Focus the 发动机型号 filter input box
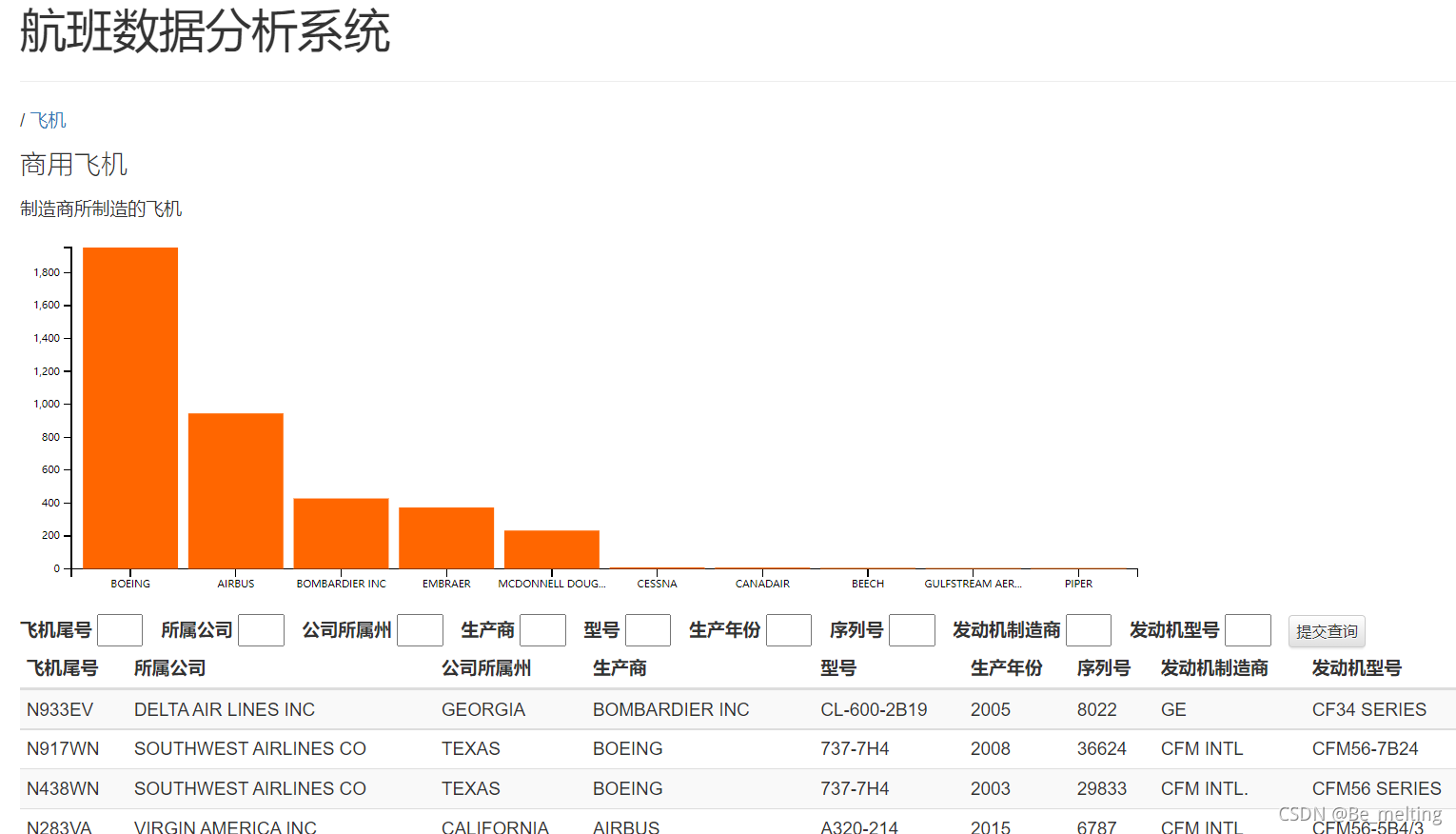1456x834 pixels. (1248, 630)
